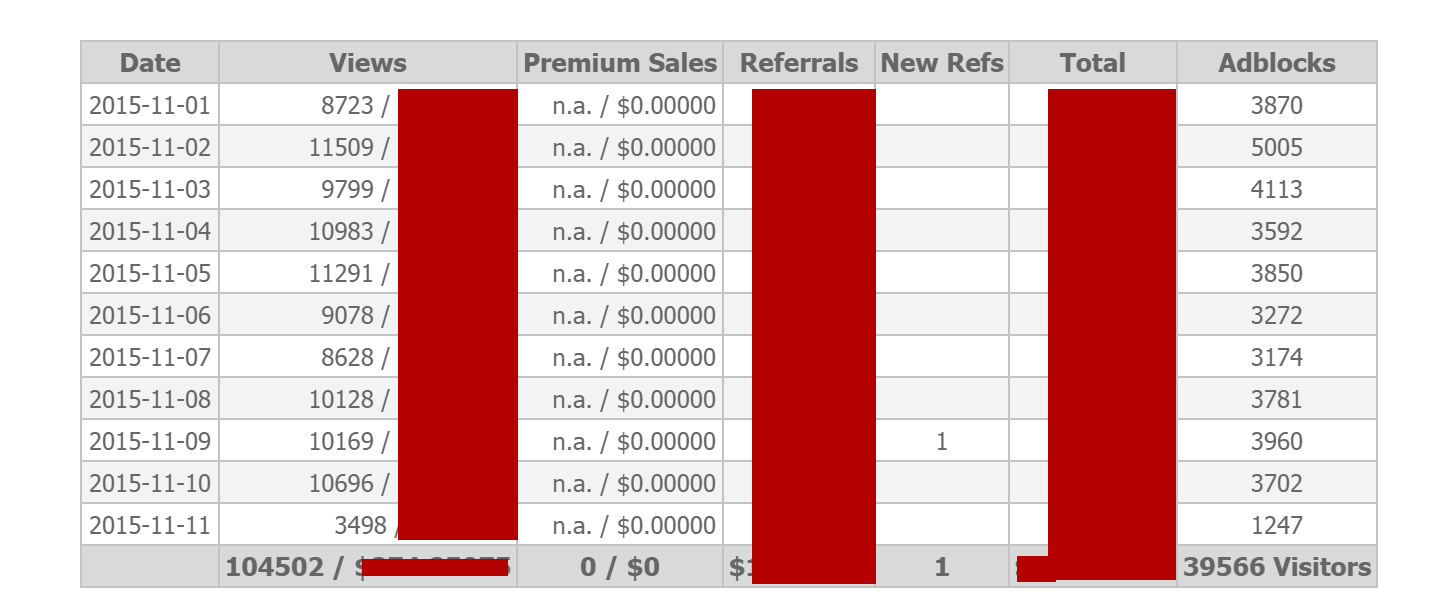This screenshot has width=1444, height=608.
Task: Select the 2015-11-01 date cell
Action: (x=150, y=105)
